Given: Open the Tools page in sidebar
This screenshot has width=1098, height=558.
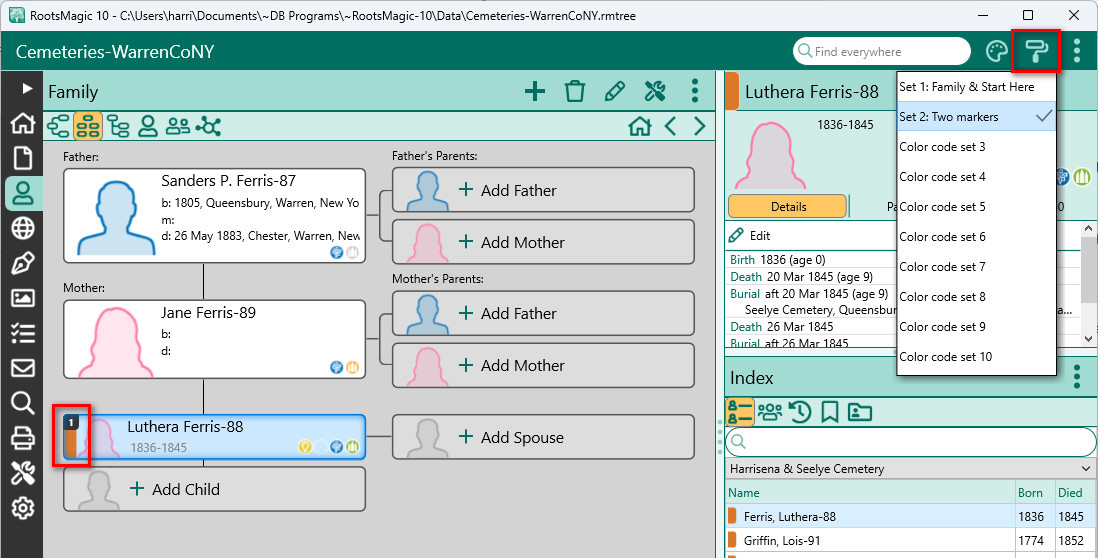Looking at the screenshot, I should [22, 473].
